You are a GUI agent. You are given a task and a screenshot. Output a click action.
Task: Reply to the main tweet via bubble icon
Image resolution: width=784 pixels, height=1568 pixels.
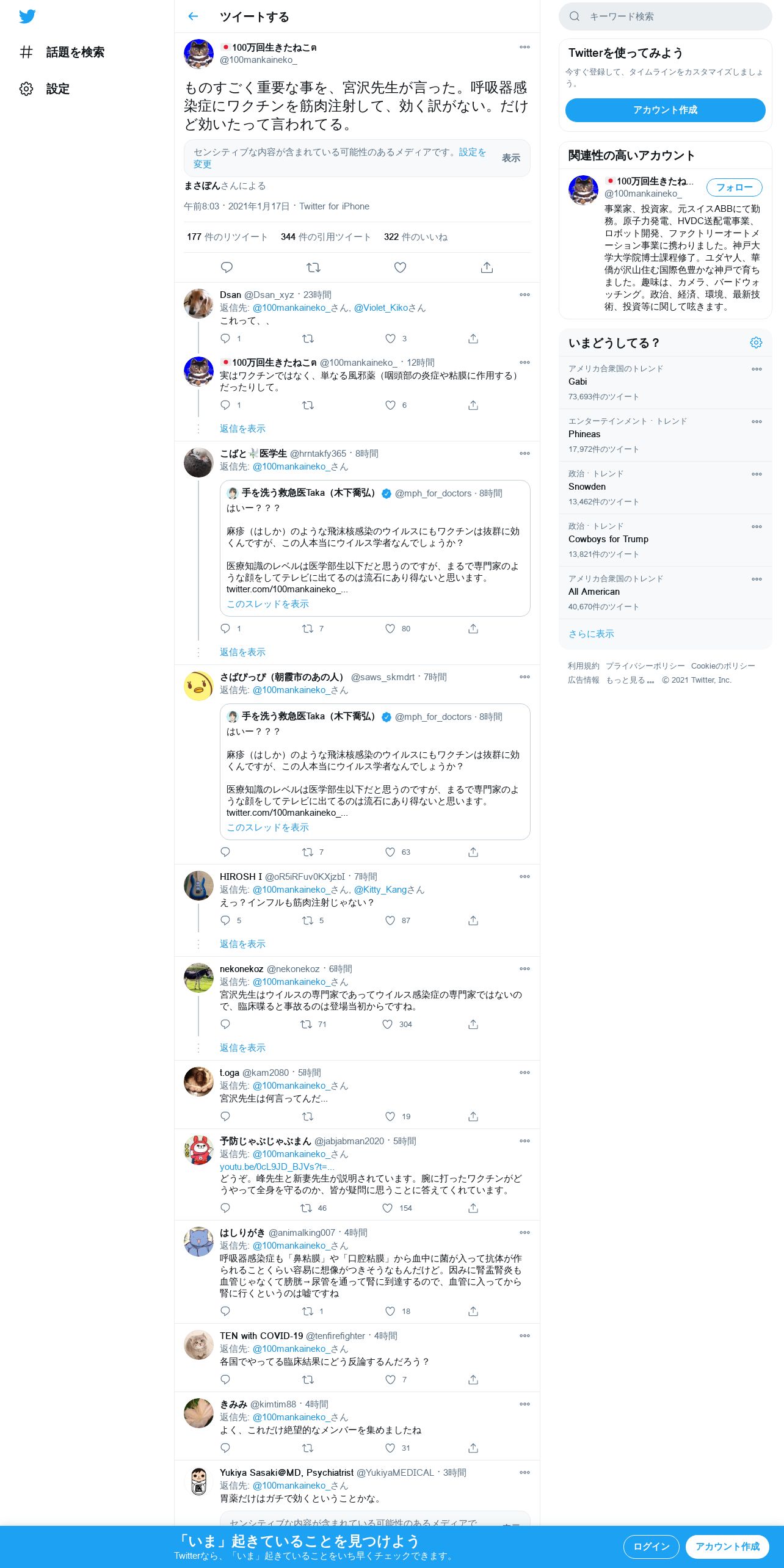[227, 267]
